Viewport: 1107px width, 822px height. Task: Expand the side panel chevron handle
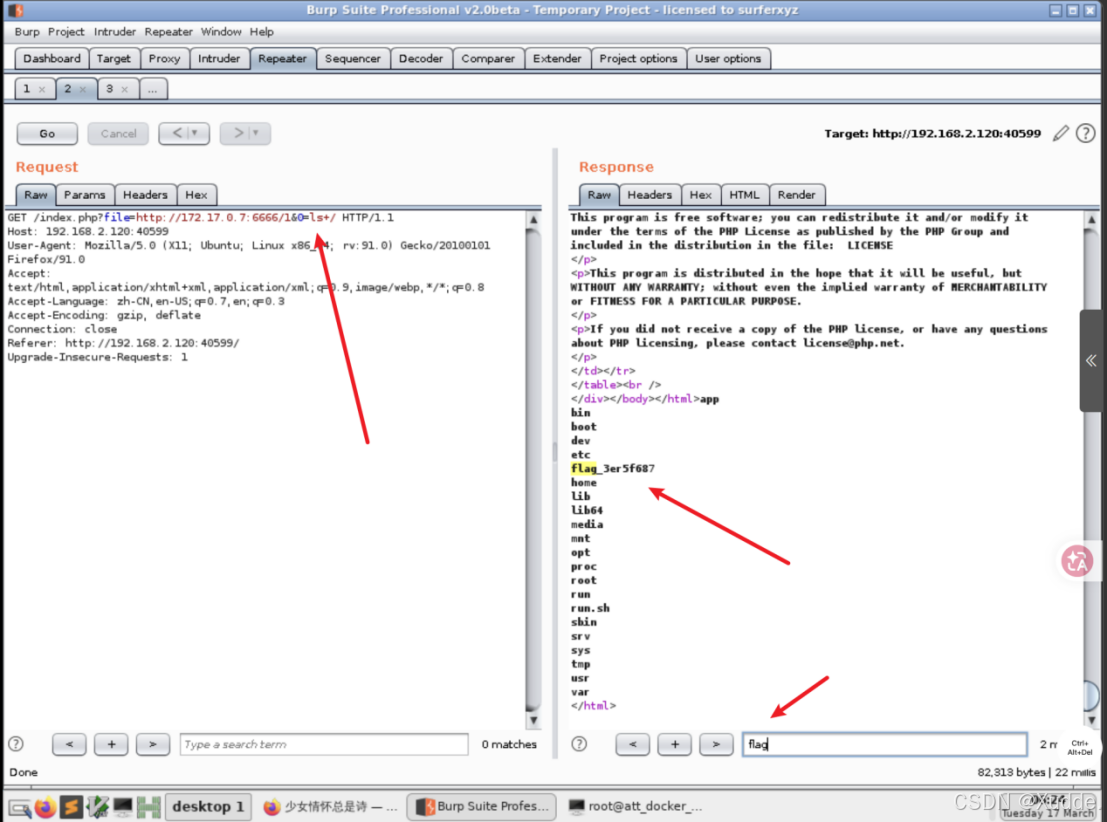tap(1091, 360)
